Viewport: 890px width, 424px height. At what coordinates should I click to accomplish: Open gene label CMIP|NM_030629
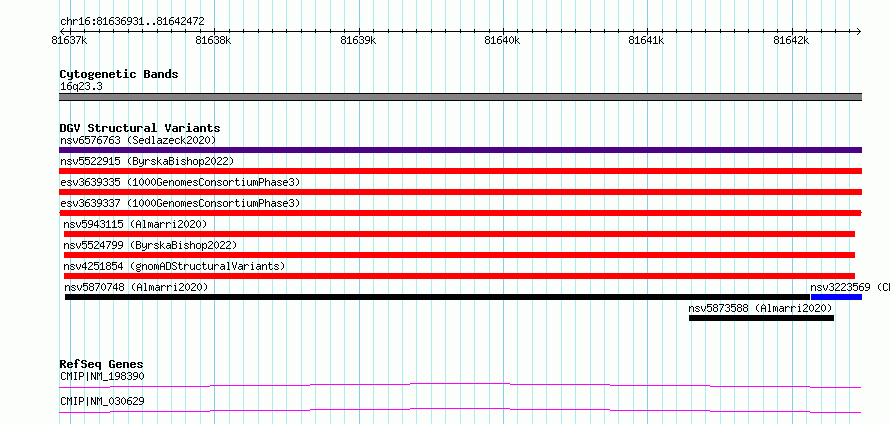[102, 401]
